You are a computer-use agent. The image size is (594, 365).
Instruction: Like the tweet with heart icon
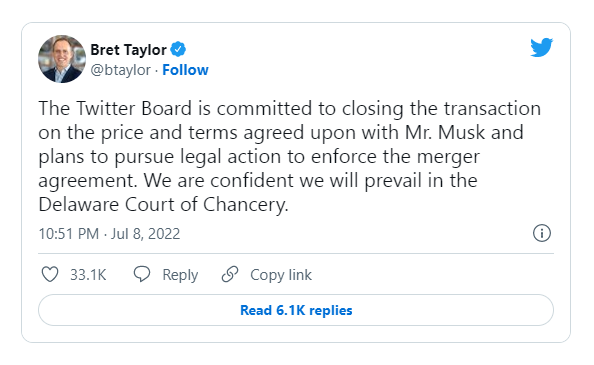coord(50,275)
